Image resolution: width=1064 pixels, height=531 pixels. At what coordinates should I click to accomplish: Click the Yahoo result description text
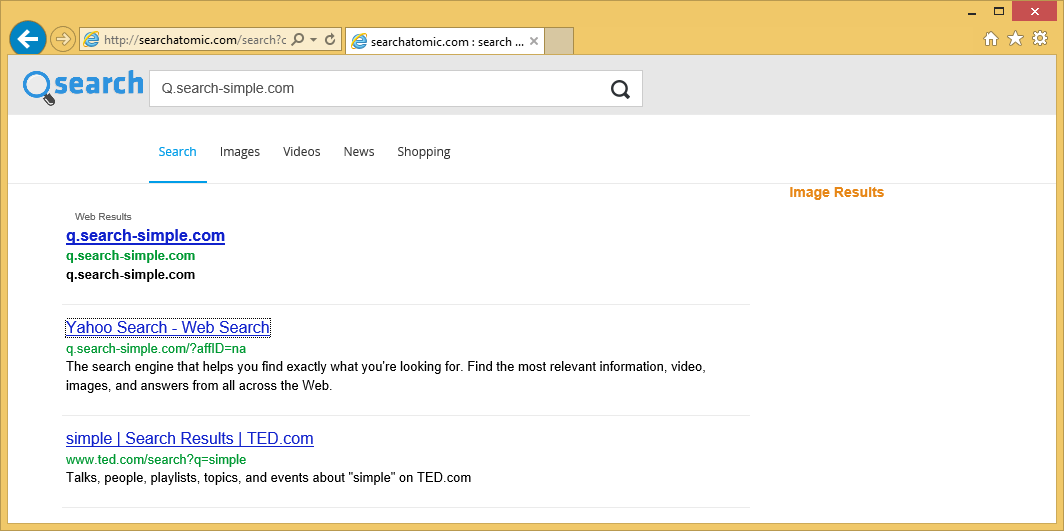pyautogui.click(x=386, y=377)
